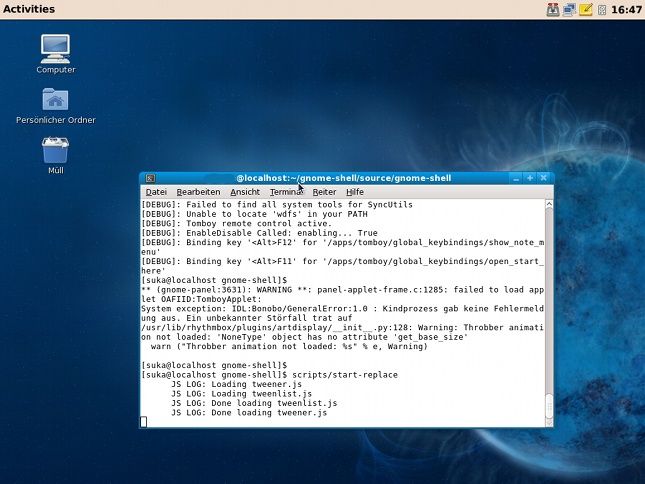Maximize the terminal window
The image size is (645, 484).
coord(530,178)
